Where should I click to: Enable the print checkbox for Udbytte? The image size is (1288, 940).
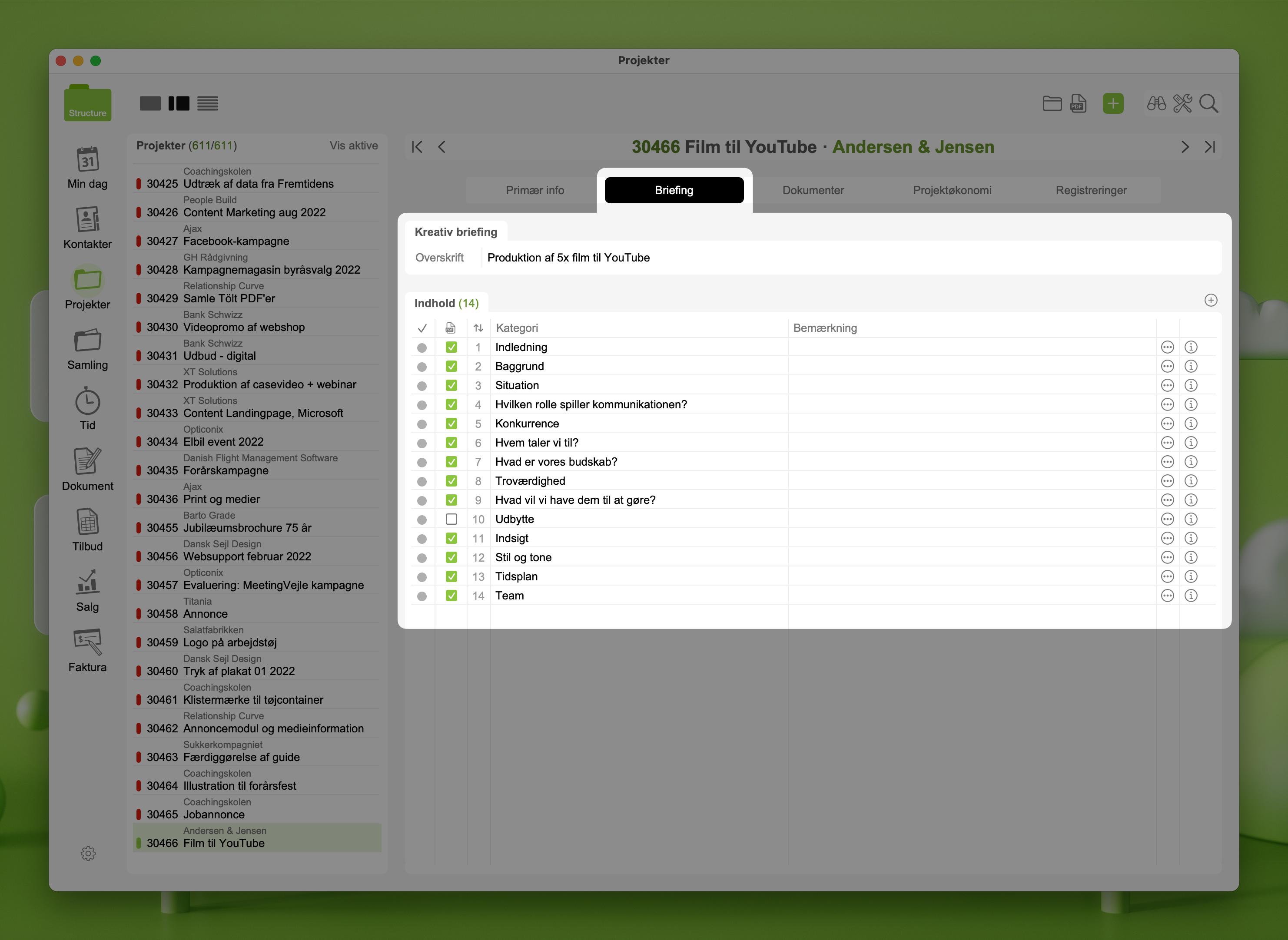451,519
